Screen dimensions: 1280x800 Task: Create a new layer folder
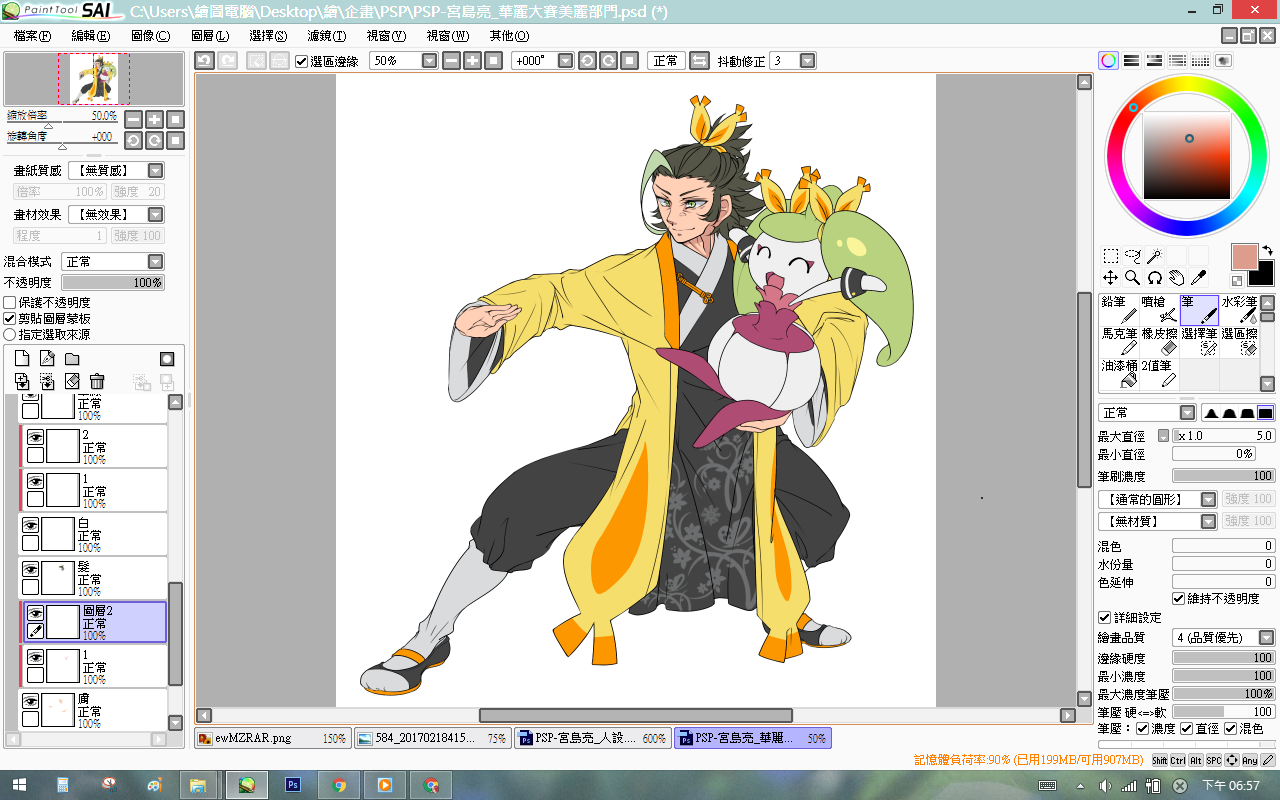(72, 359)
